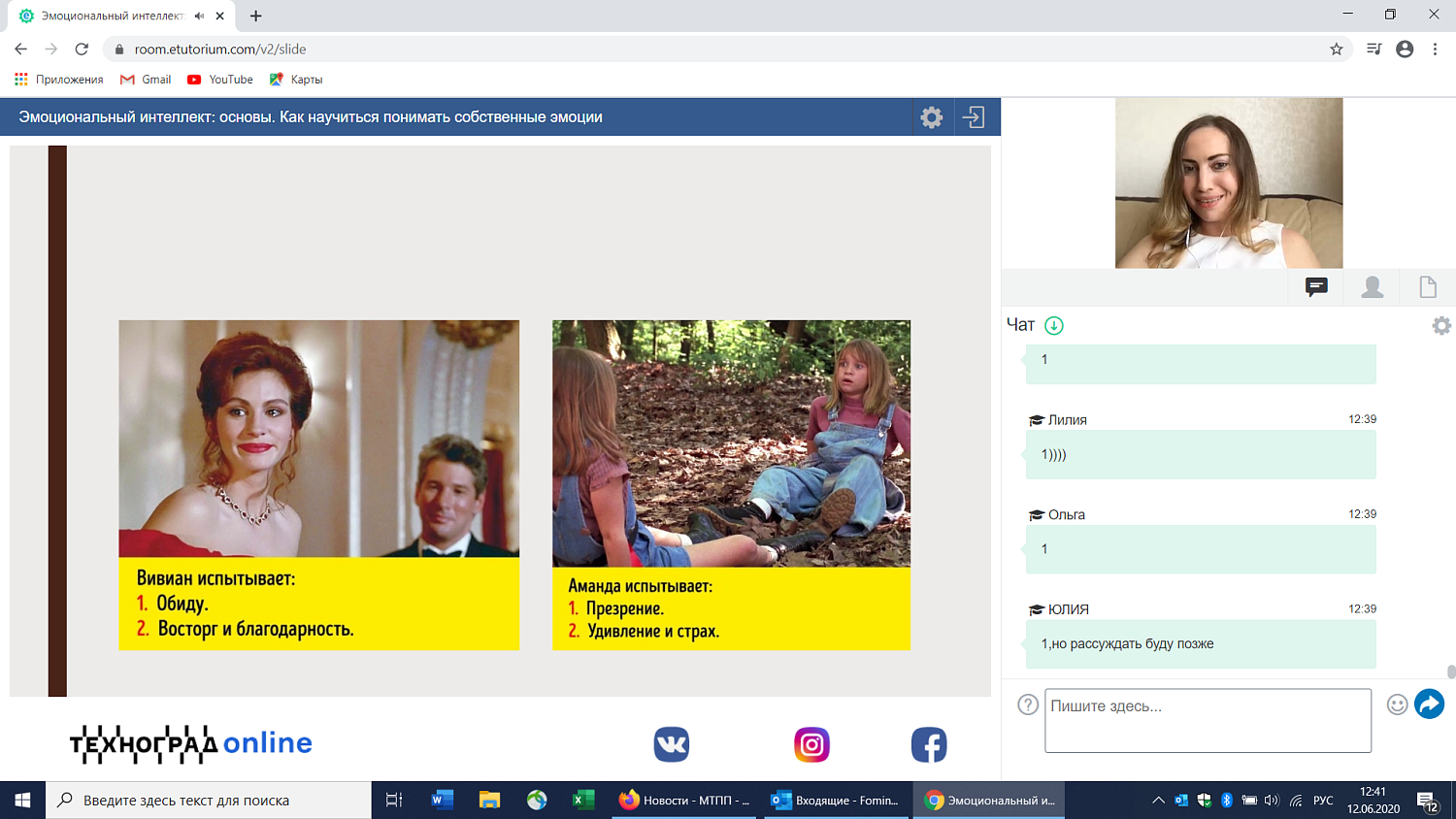Image resolution: width=1456 pixels, height=819 pixels.
Task: Open chat settings gear icon
Action: (x=1441, y=326)
